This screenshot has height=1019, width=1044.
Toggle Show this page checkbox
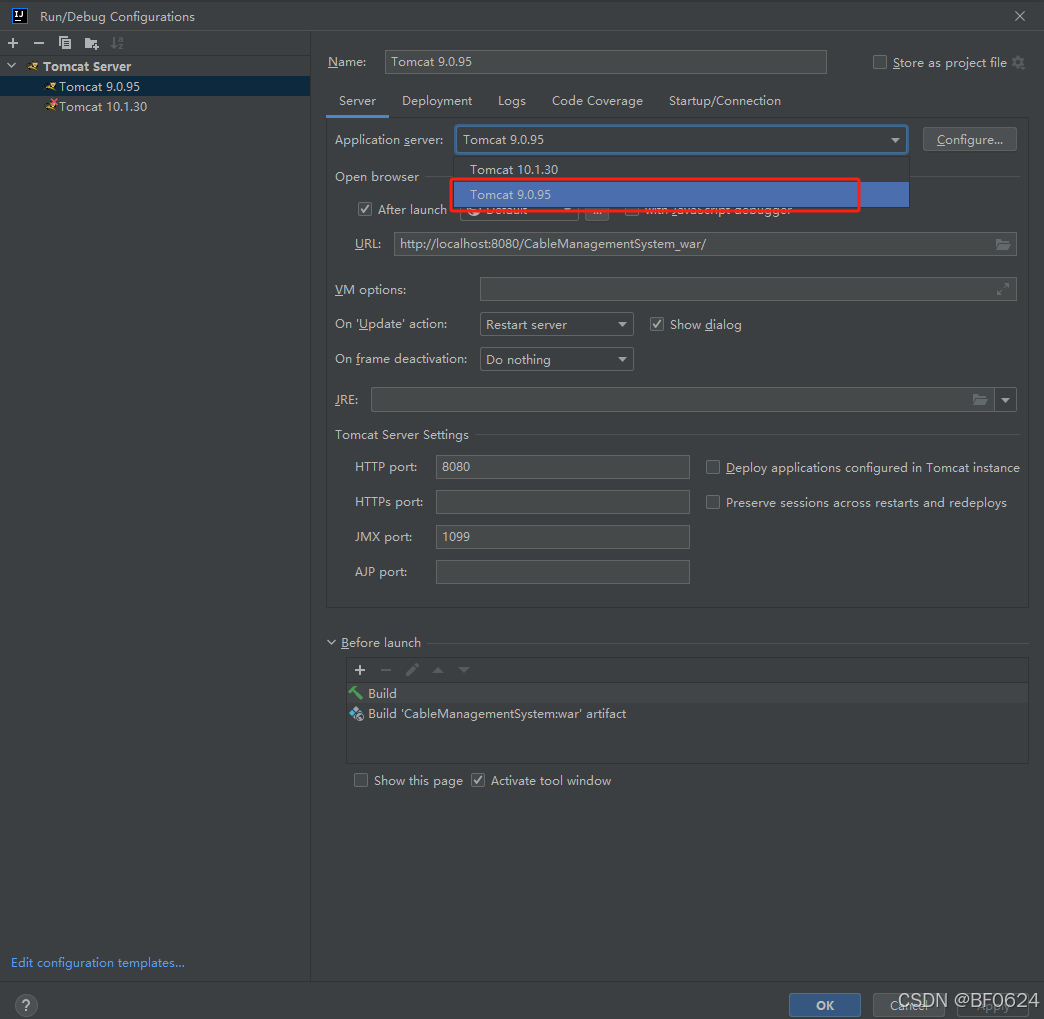(361, 781)
